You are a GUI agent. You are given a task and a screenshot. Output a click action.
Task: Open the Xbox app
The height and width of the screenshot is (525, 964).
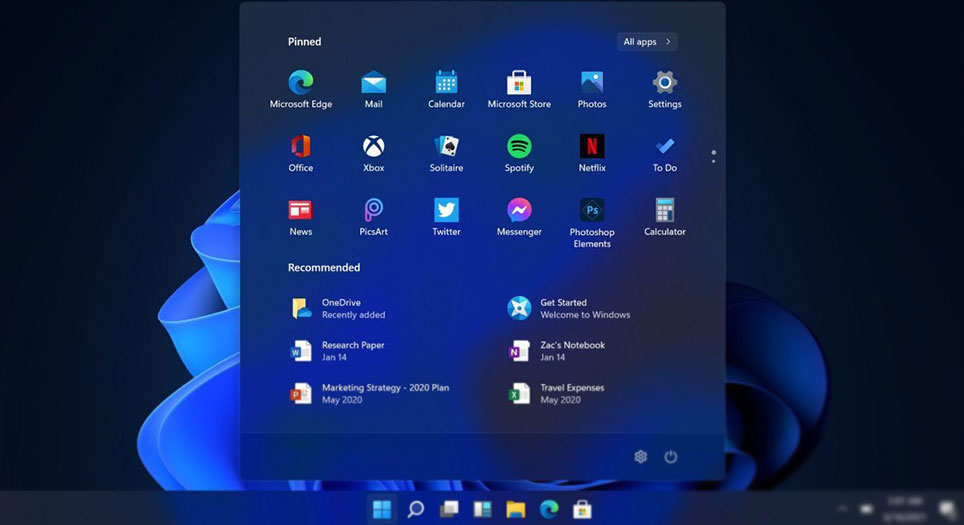tap(373, 153)
